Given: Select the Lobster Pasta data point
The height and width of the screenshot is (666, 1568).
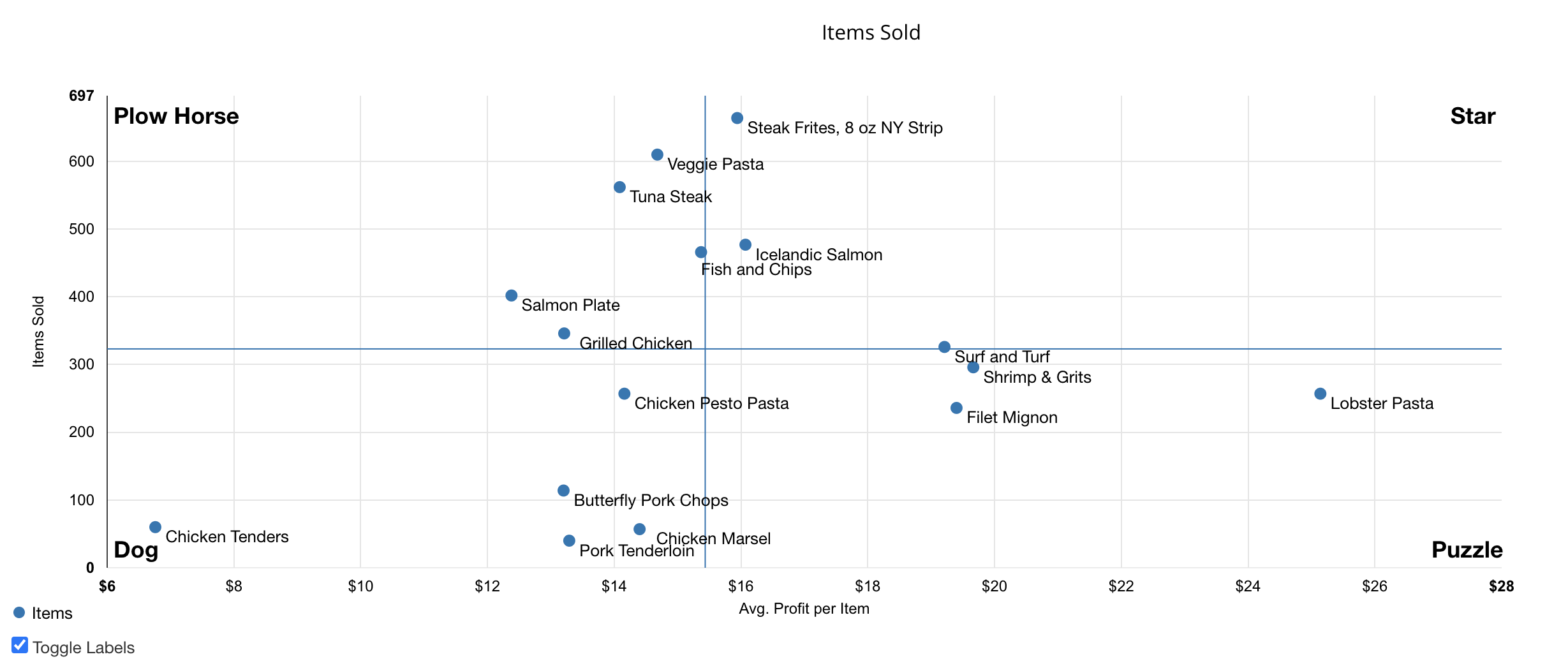Looking at the screenshot, I should [1320, 394].
